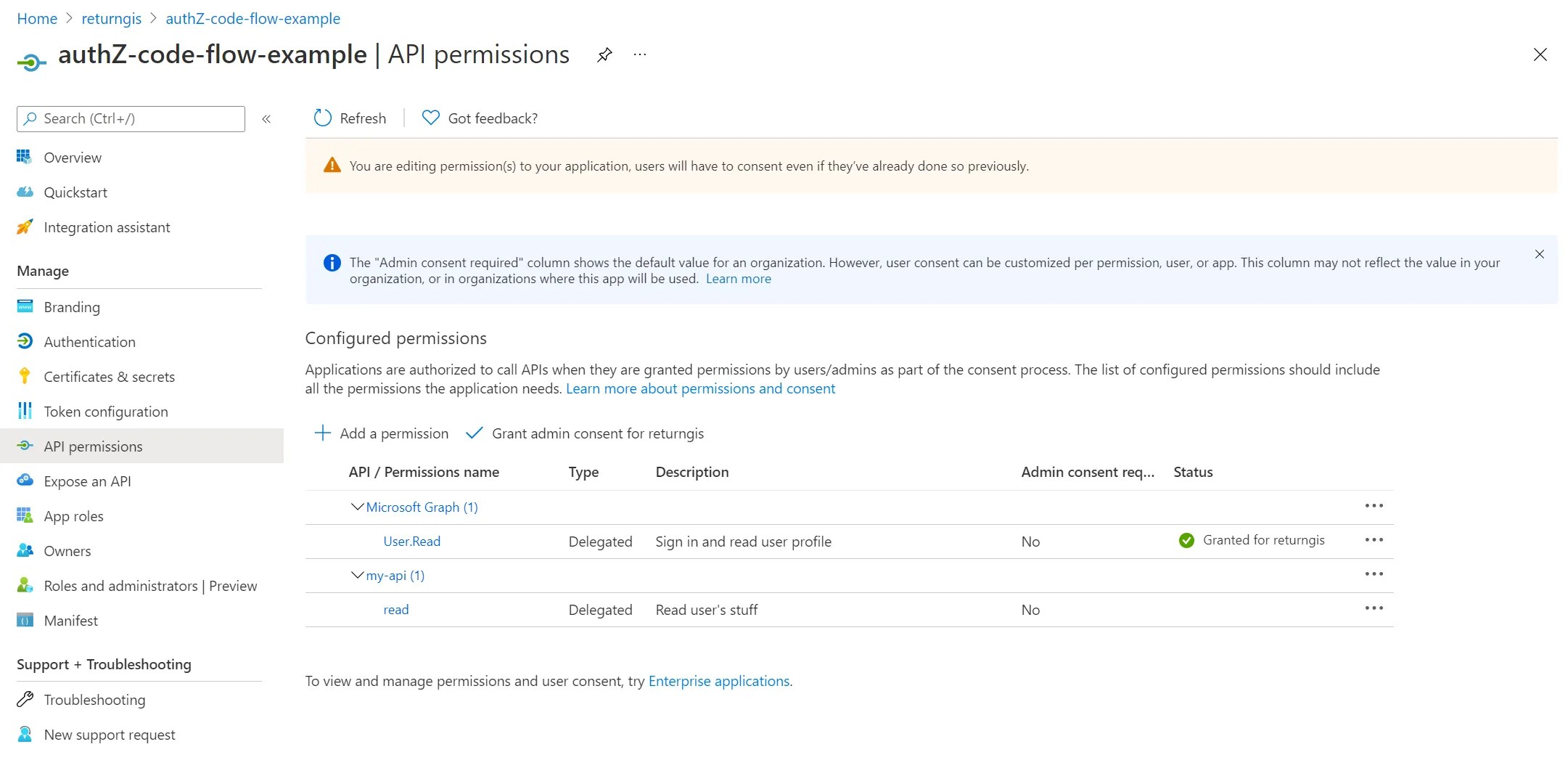Close the API permissions blade

point(1540,54)
